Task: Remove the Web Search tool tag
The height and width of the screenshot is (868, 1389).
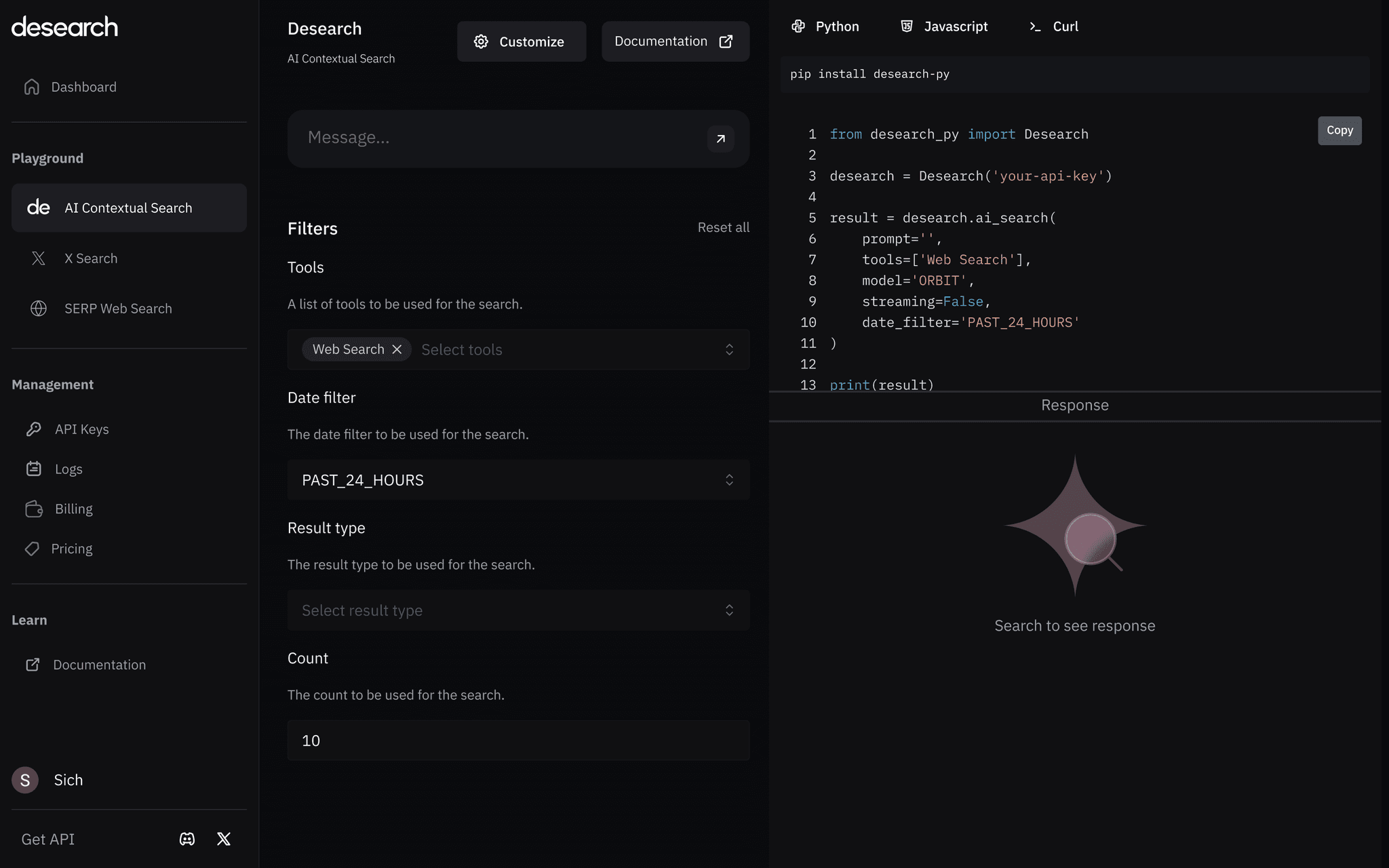Action: click(397, 349)
